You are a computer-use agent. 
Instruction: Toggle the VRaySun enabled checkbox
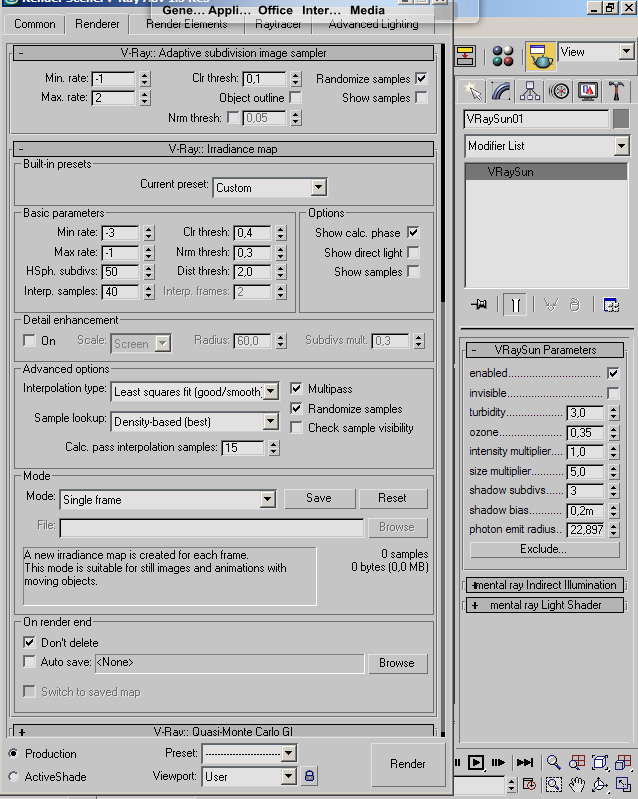point(613,373)
